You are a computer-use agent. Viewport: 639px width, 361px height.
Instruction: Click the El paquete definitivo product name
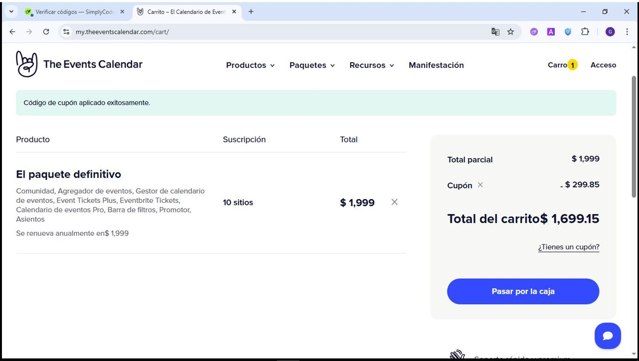pyautogui.click(x=68, y=174)
